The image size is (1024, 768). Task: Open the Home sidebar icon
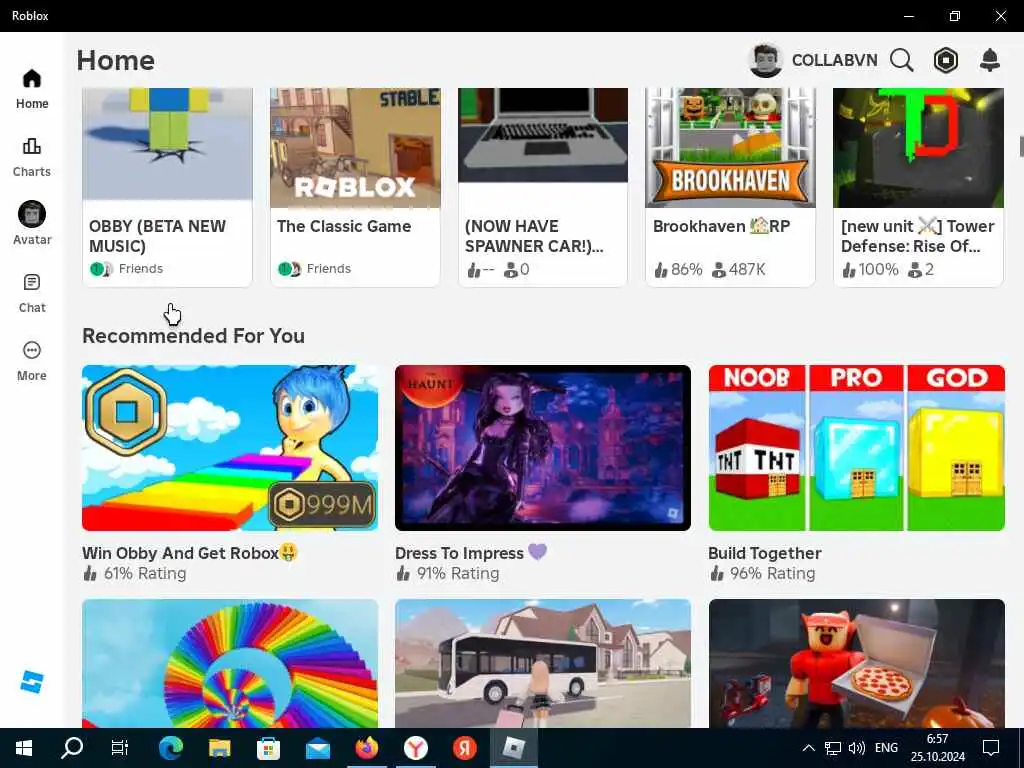click(31, 89)
